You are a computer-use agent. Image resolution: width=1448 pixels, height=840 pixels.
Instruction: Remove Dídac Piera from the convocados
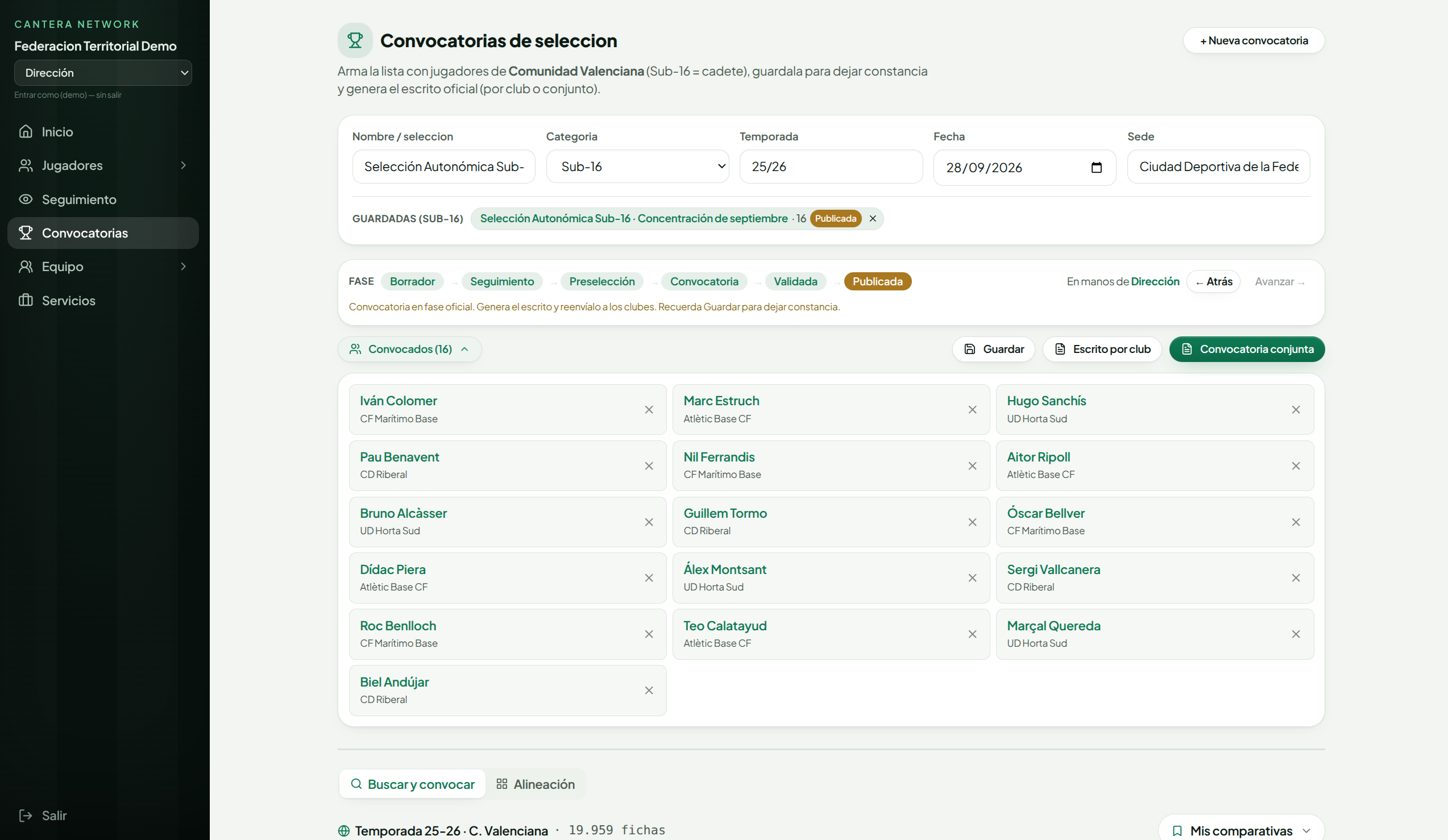point(649,578)
